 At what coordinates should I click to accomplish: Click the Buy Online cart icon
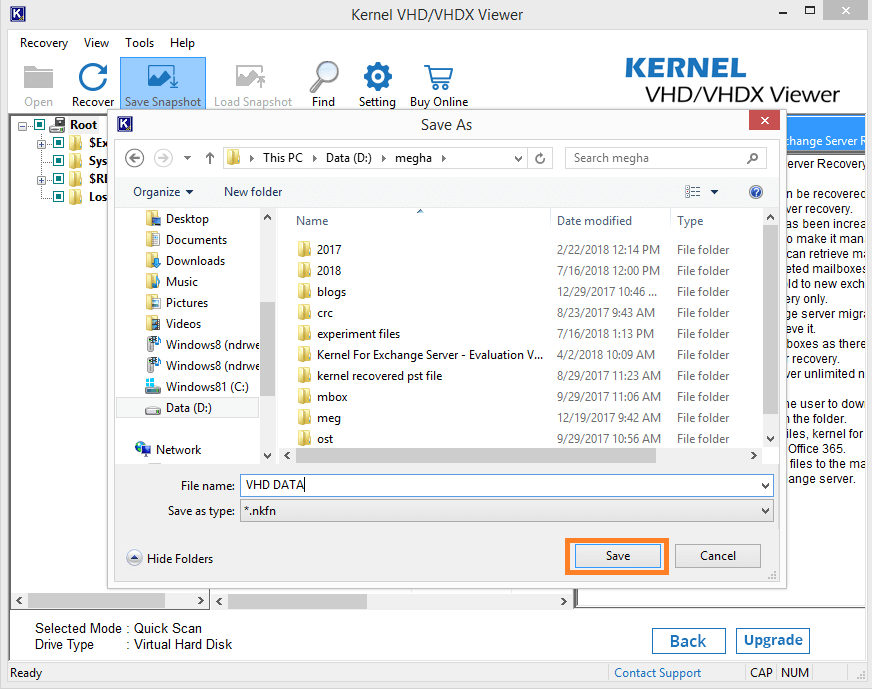pyautogui.click(x=439, y=84)
